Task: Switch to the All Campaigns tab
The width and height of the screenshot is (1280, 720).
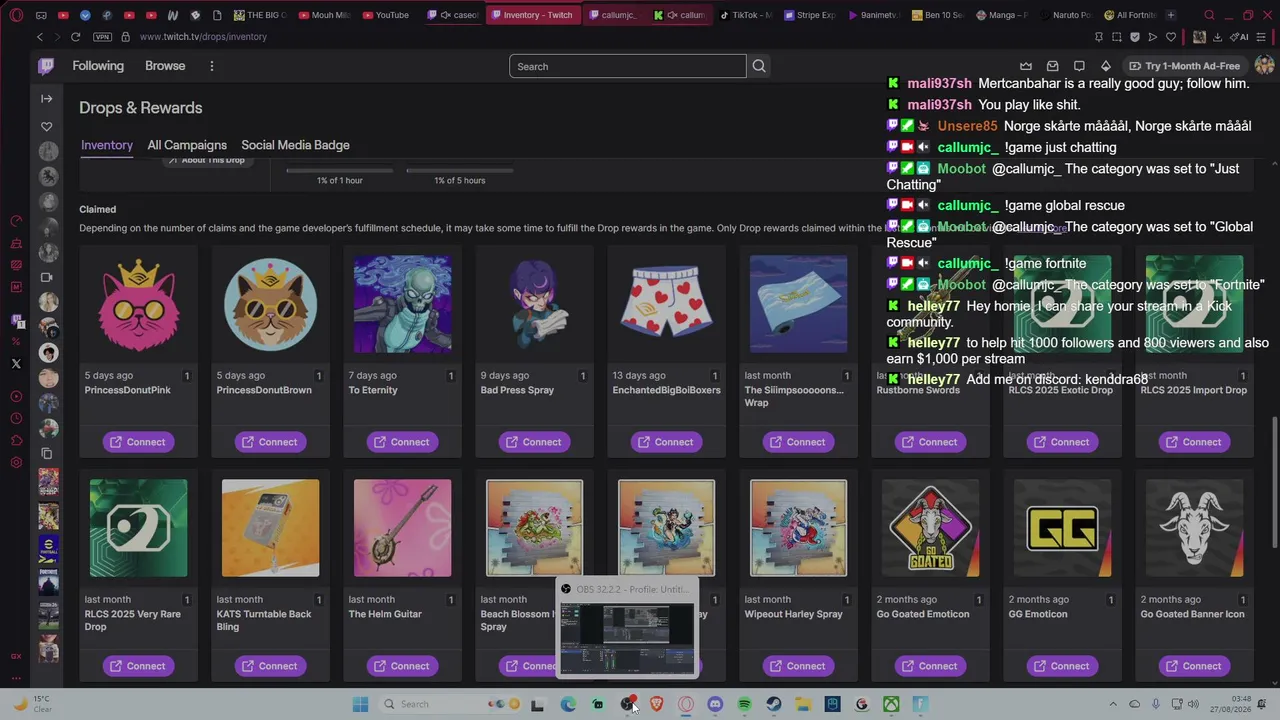Action: (187, 145)
